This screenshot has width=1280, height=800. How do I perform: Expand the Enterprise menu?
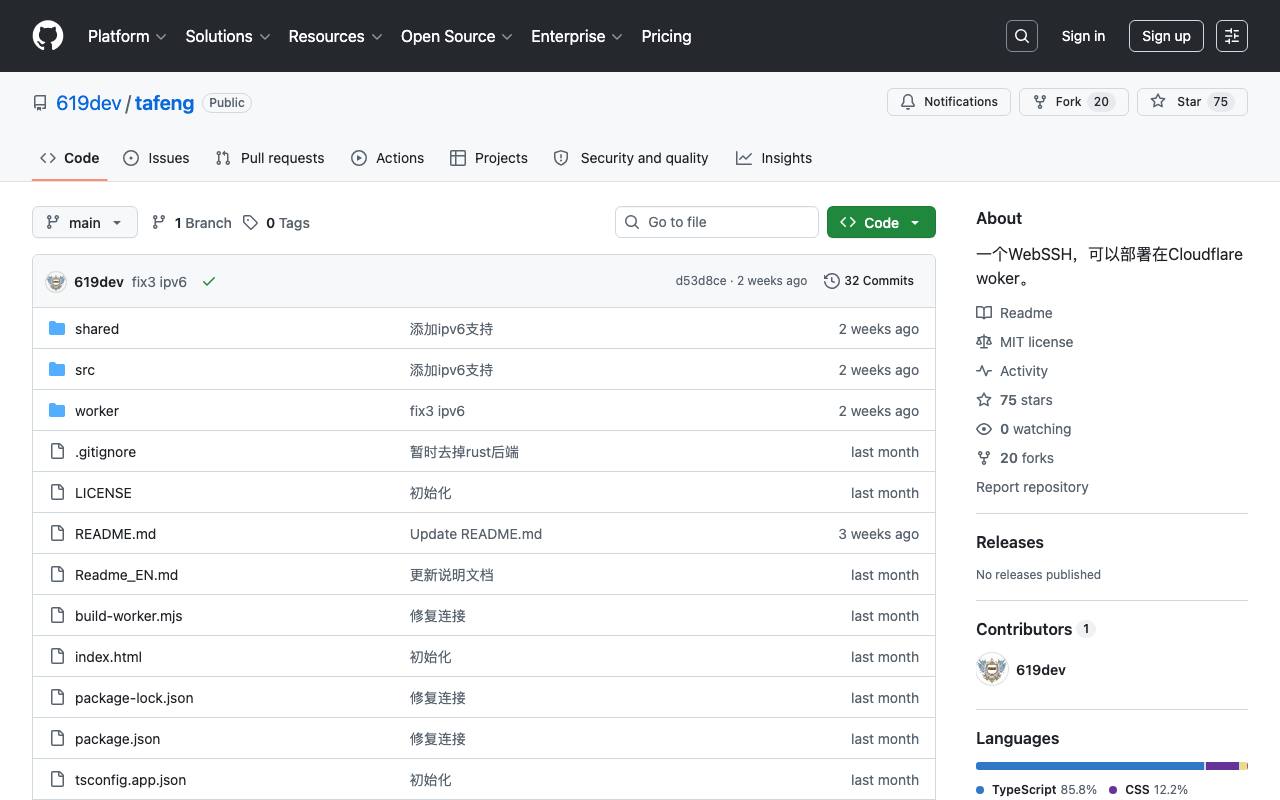(577, 36)
